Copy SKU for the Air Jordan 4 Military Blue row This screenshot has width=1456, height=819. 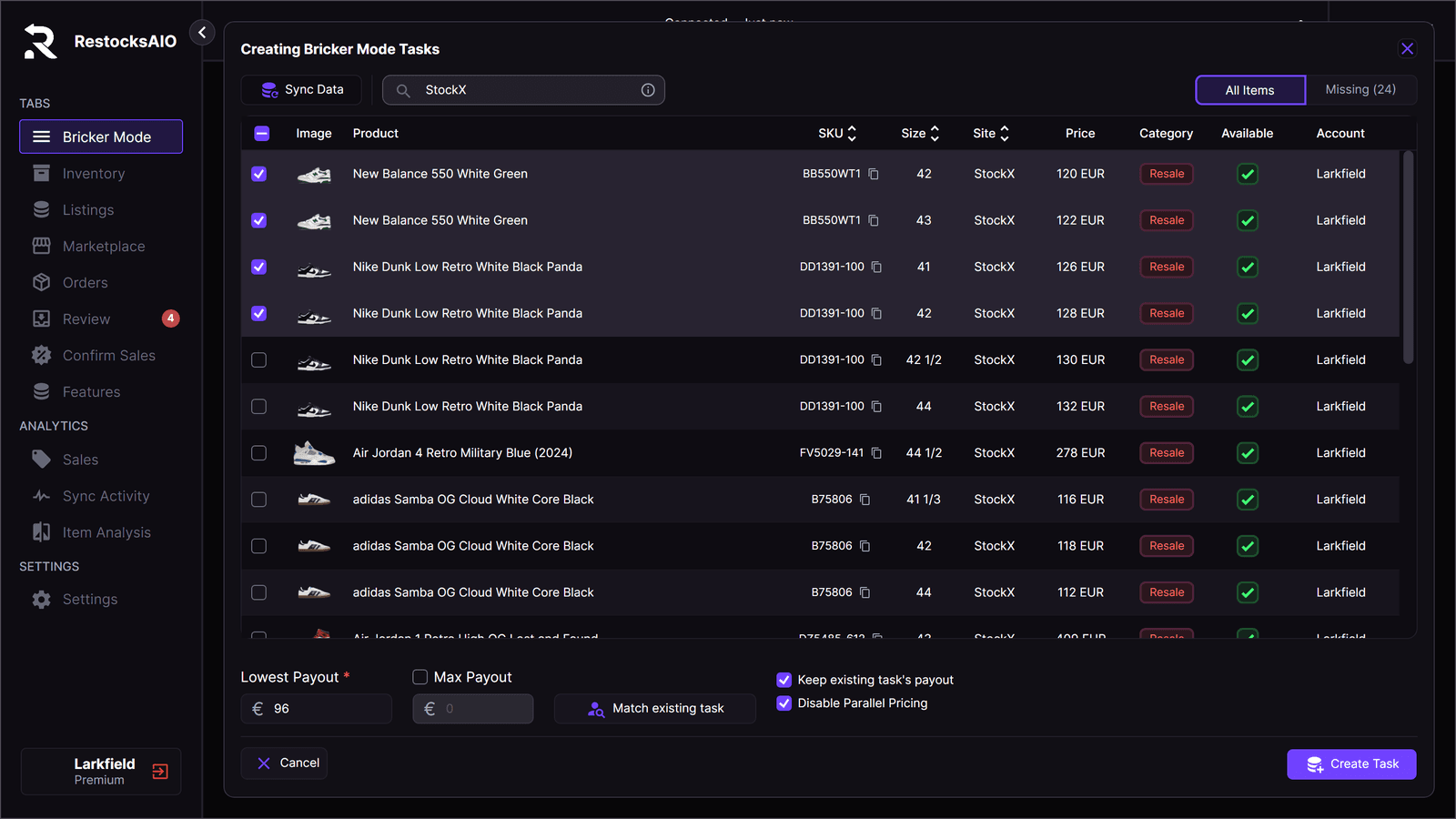tap(876, 453)
